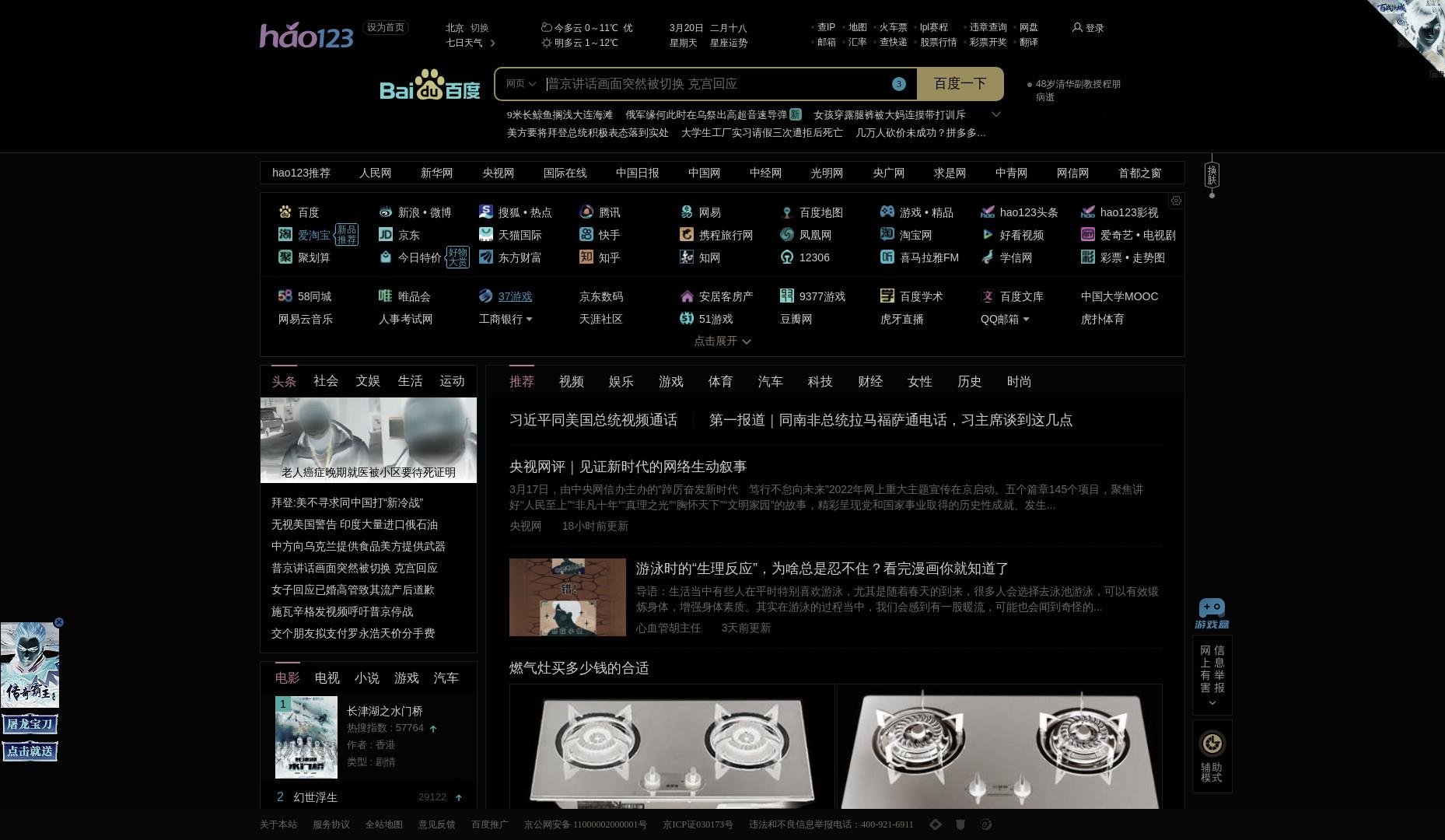Open 游戏·精品 gamepad icon link
This screenshot has width=1445, height=840.
(887, 212)
